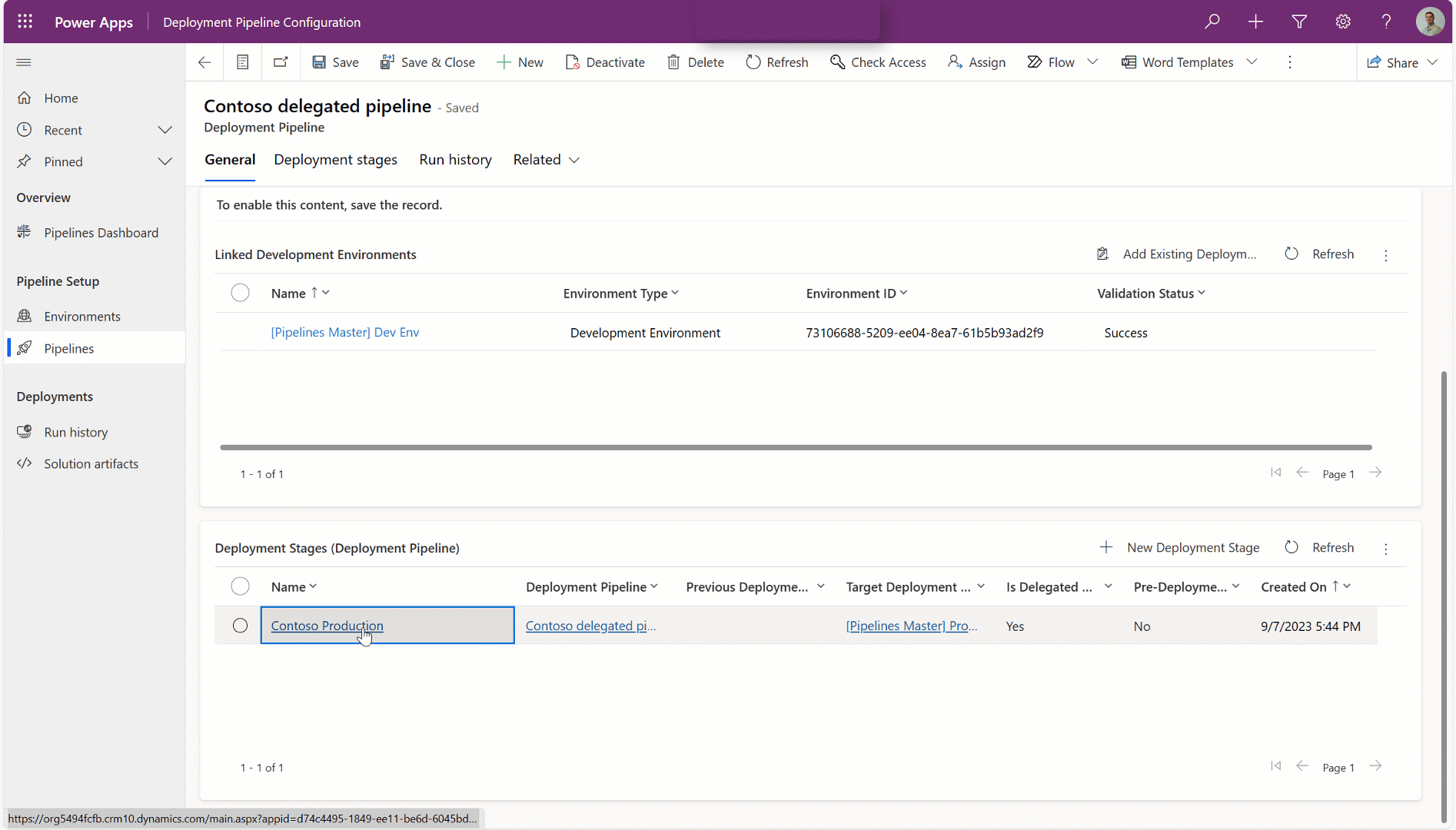Open the settings gear icon
Image resolution: width=1456 pixels, height=830 pixels.
[1342, 22]
